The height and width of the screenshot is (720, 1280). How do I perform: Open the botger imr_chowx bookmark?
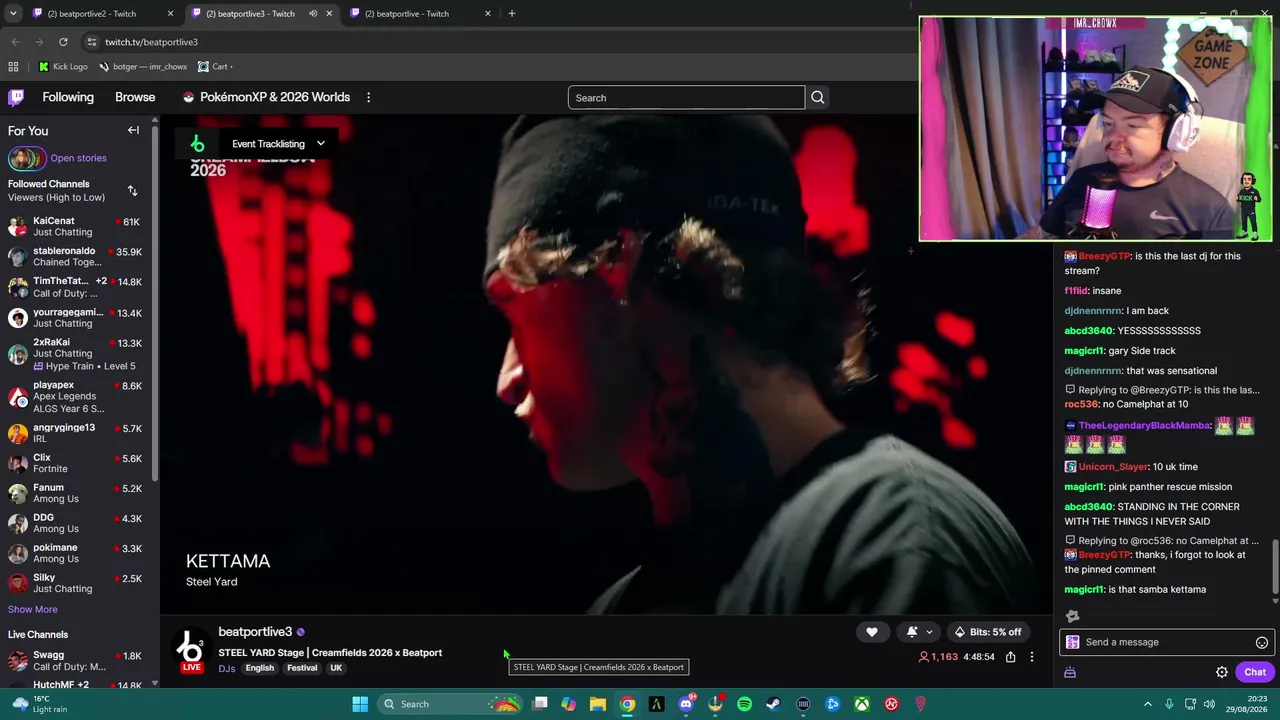coord(143,67)
